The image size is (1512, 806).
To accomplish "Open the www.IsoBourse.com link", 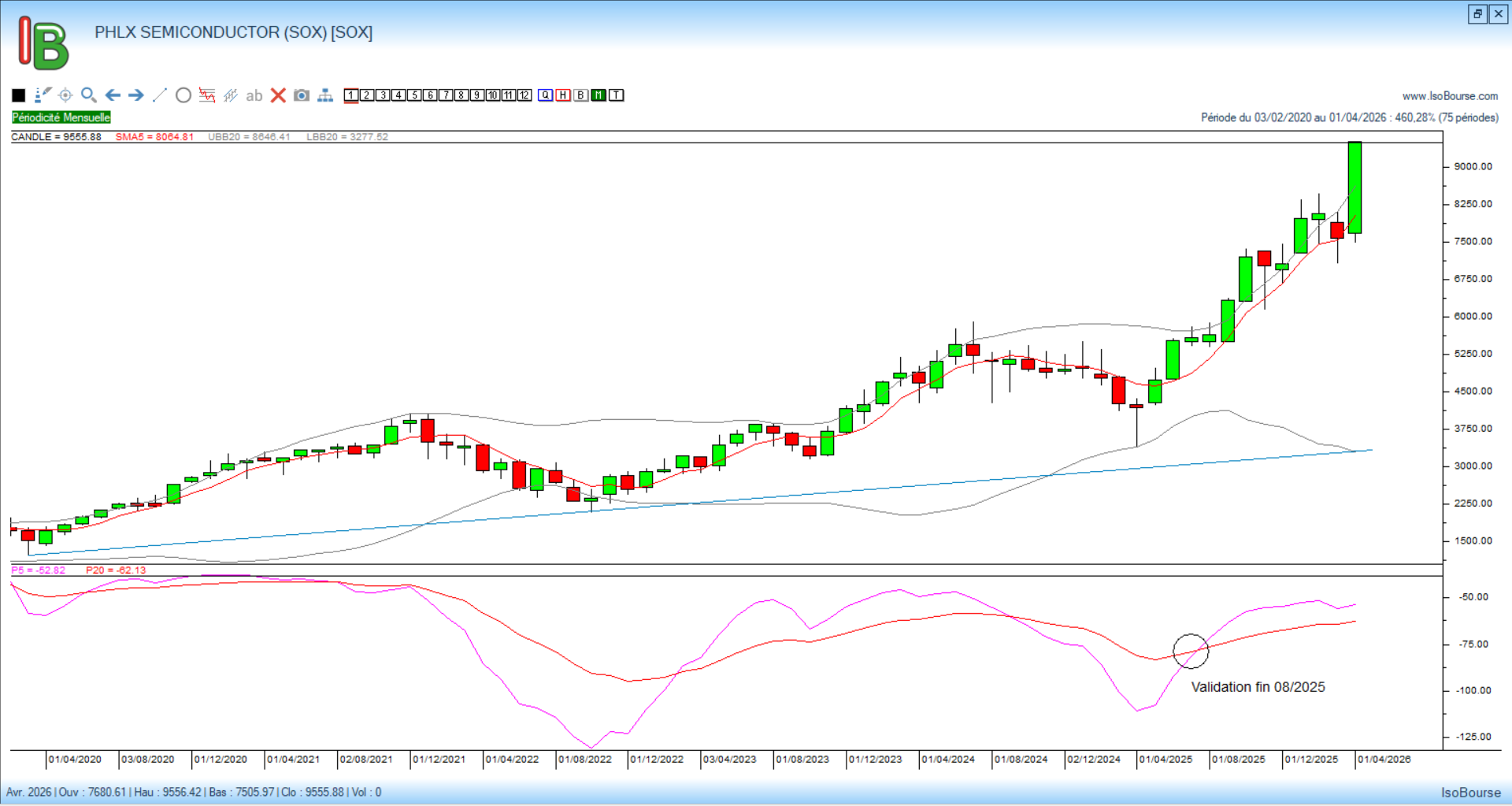I will pos(1450,96).
